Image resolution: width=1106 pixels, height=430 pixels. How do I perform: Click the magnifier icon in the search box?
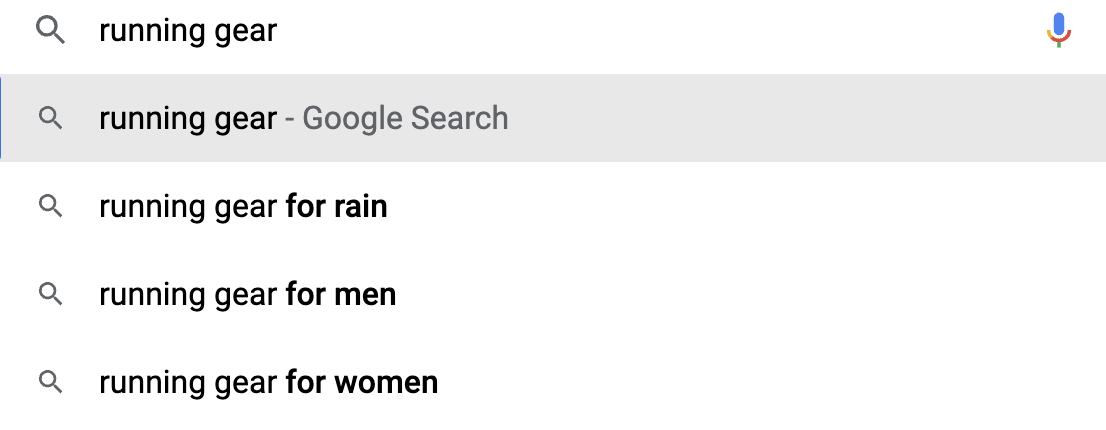tap(50, 31)
